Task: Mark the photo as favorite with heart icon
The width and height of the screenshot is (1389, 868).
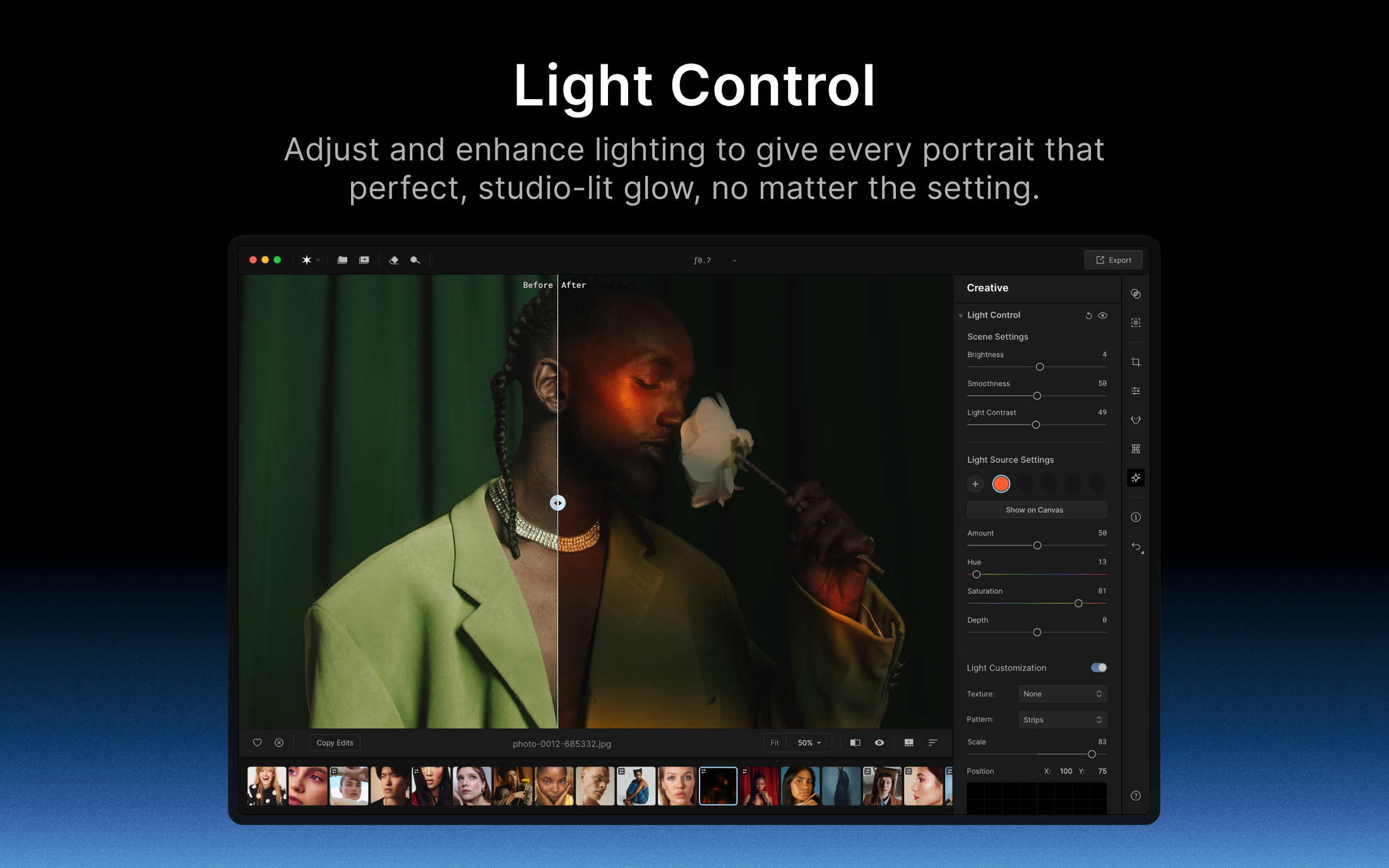Action: point(257,743)
